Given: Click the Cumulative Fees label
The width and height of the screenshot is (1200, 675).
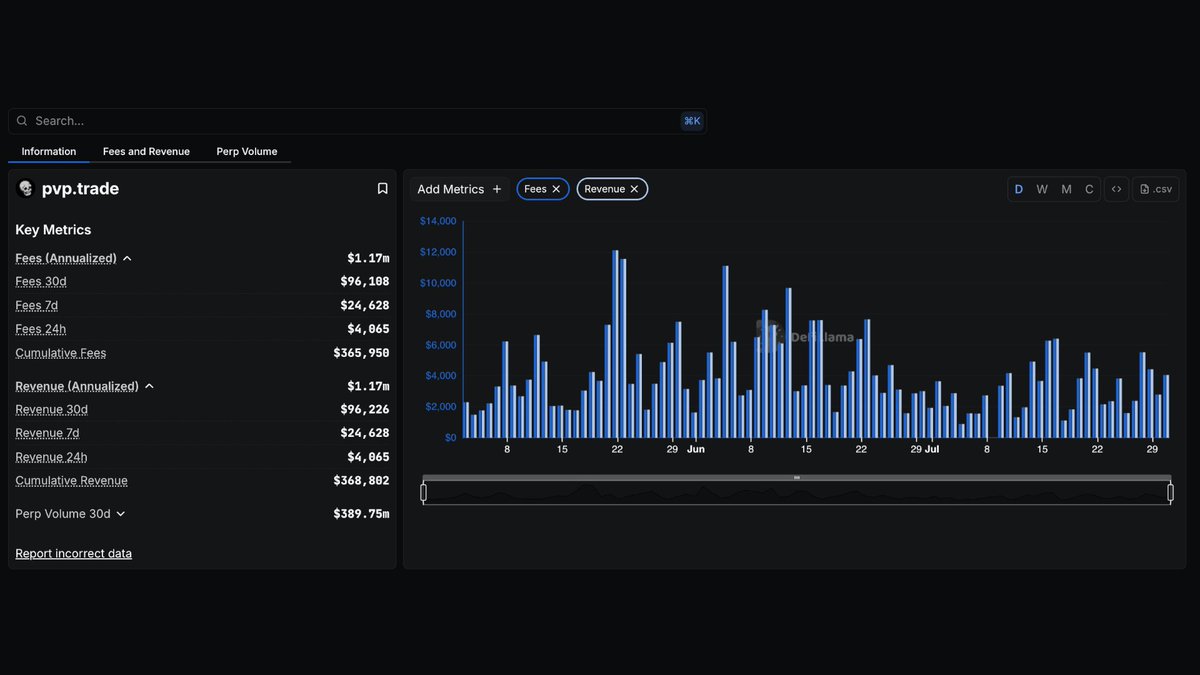Looking at the screenshot, I should pos(60,354).
